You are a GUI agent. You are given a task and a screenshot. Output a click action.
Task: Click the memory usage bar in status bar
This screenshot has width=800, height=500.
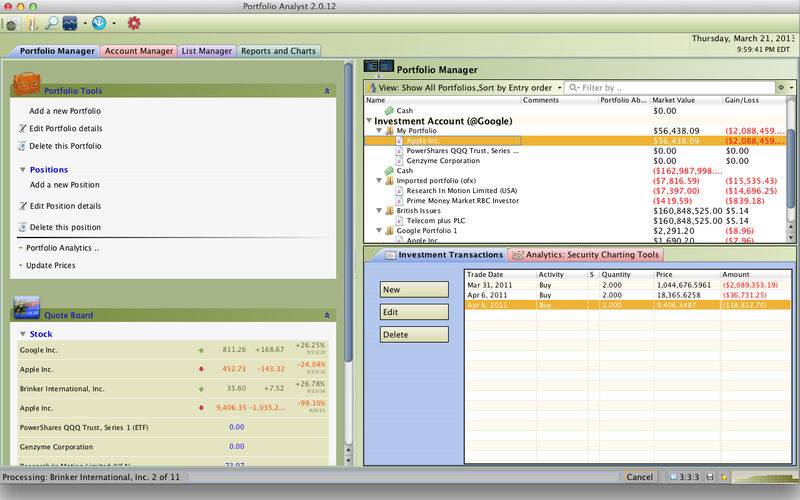click(x=765, y=477)
